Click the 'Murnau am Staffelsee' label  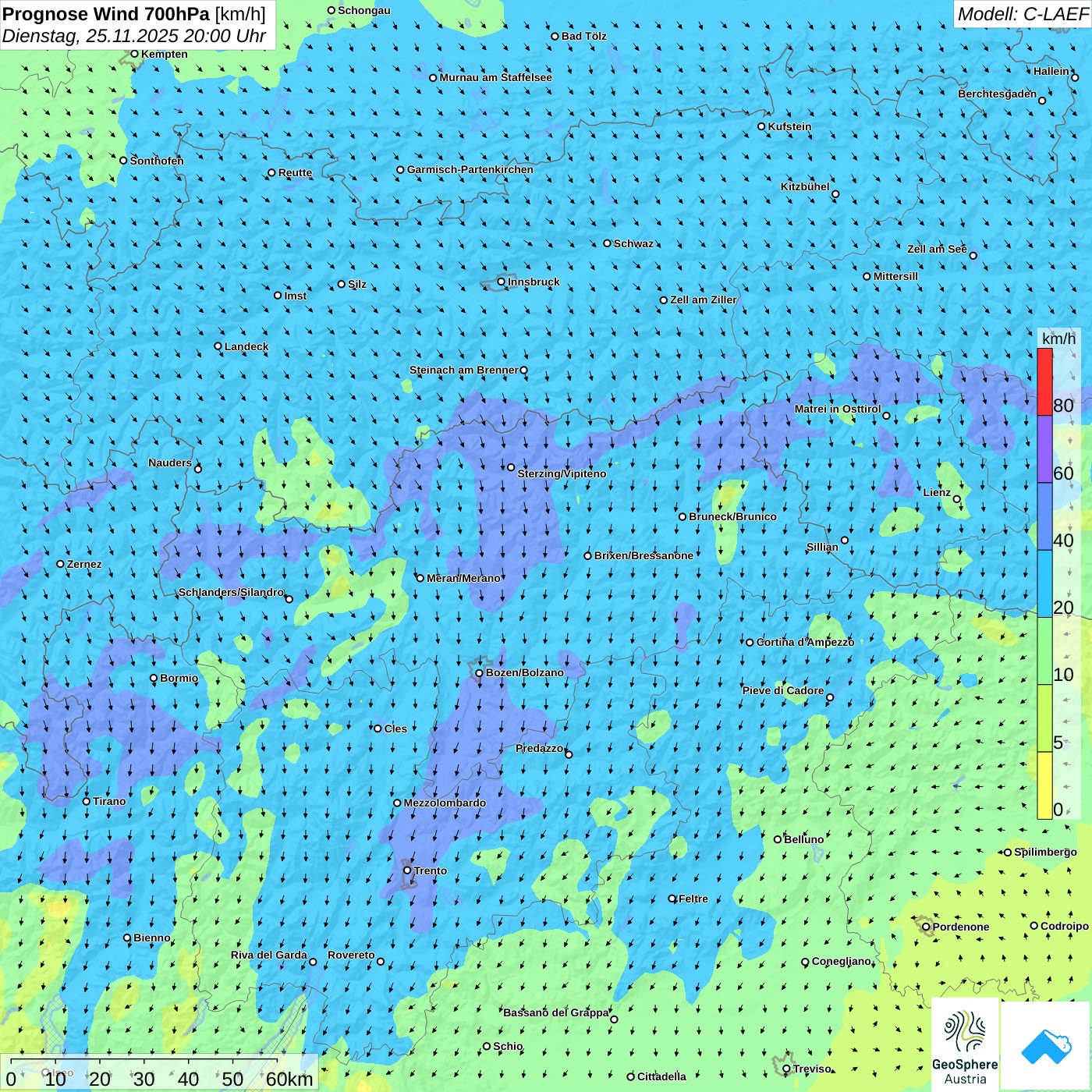(495, 77)
